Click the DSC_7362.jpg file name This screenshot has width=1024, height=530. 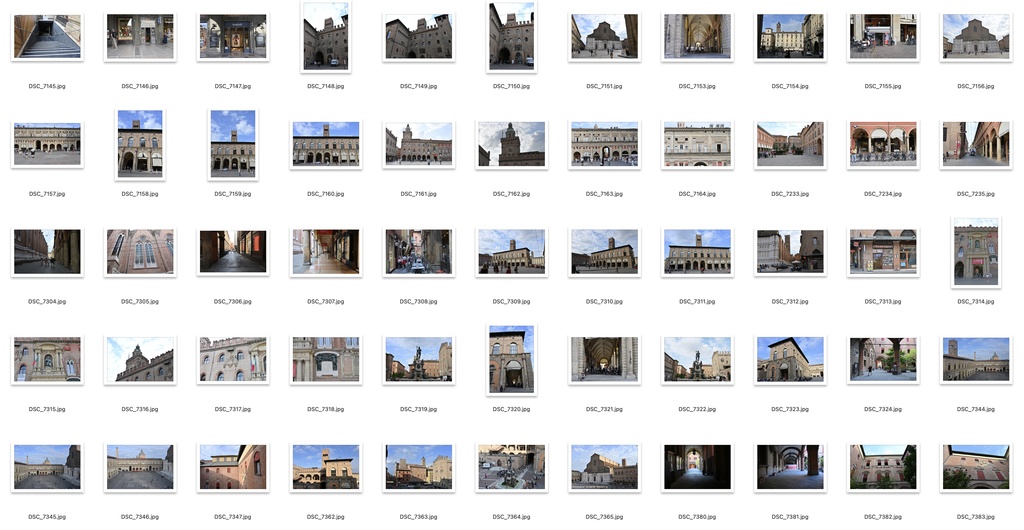pos(326,517)
